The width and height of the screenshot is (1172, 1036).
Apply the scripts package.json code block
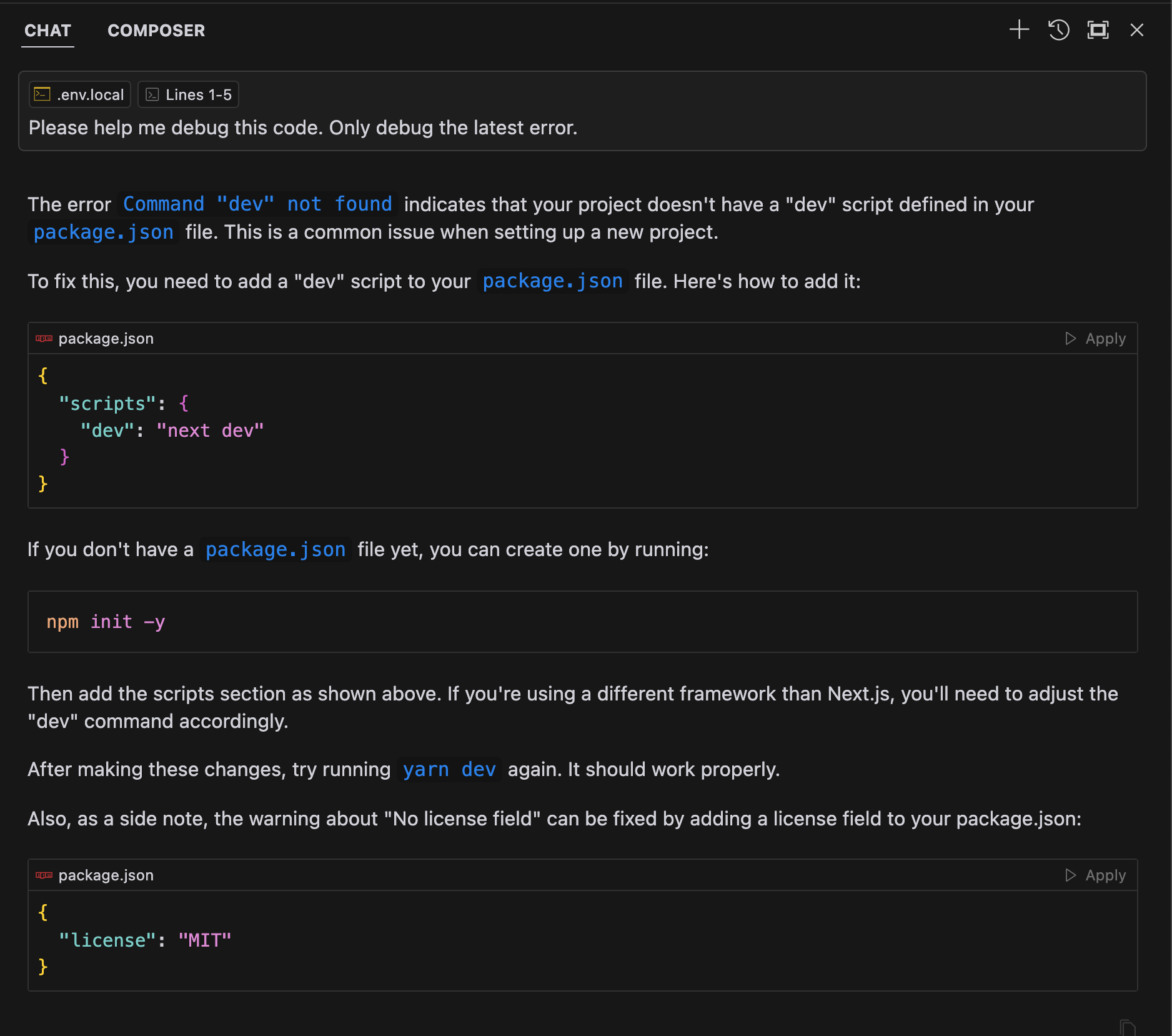point(1096,339)
